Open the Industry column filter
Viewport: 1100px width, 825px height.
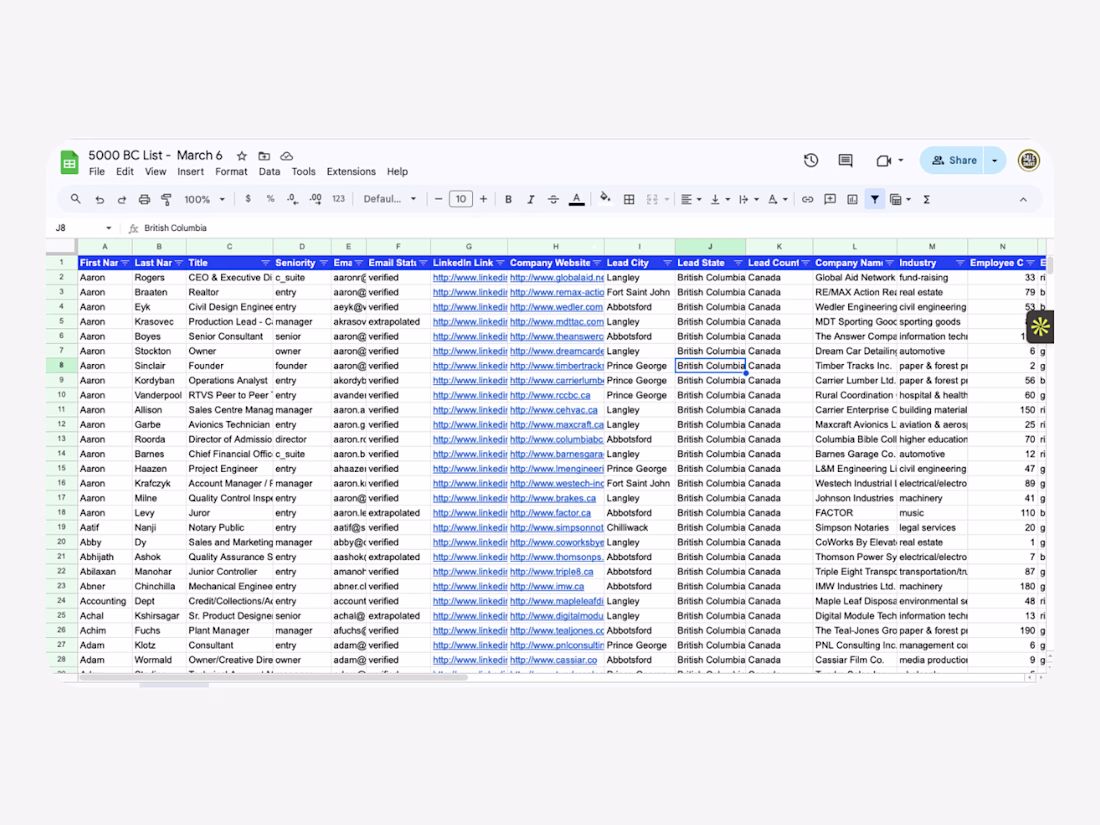point(960,263)
